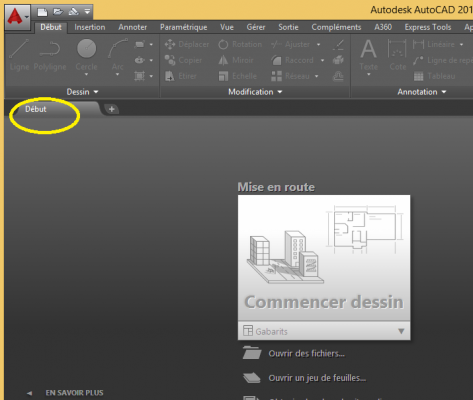Click Ouvrir des fichiers link
The image size is (473, 400).
(x=294, y=353)
